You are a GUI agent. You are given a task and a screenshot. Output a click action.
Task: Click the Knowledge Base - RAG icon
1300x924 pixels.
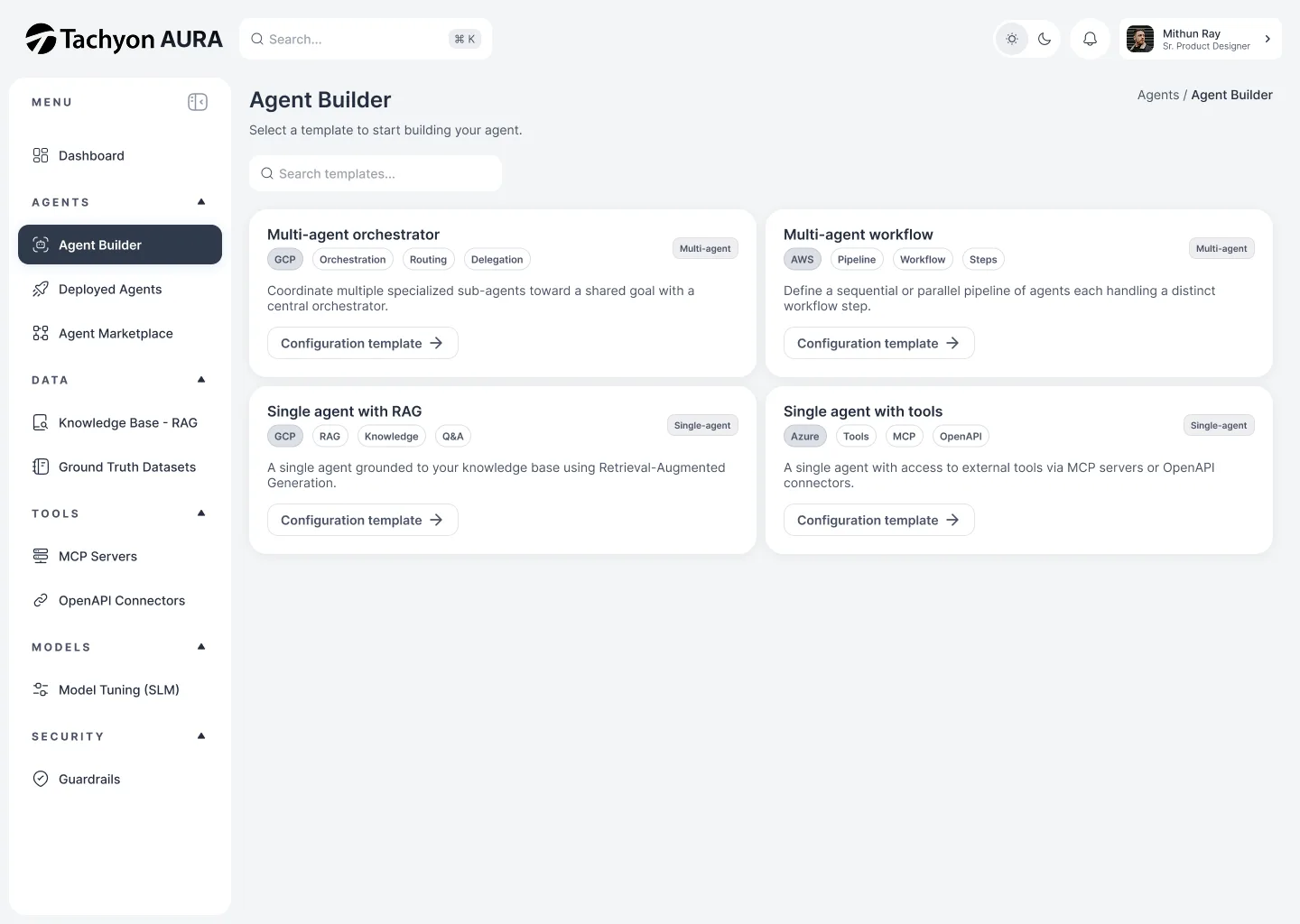coord(41,422)
